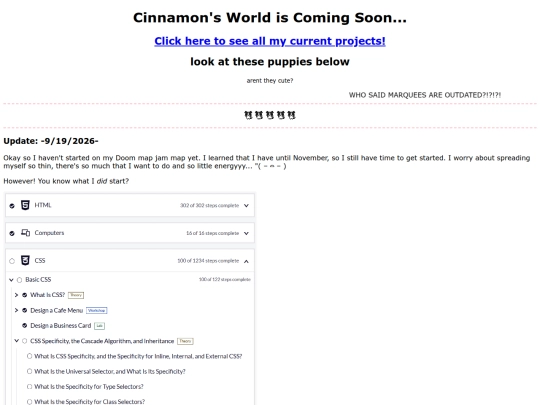Screen dimensions: 540x405
Task: Toggle the CSS section completion circle
Action: (x=12, y=261)
